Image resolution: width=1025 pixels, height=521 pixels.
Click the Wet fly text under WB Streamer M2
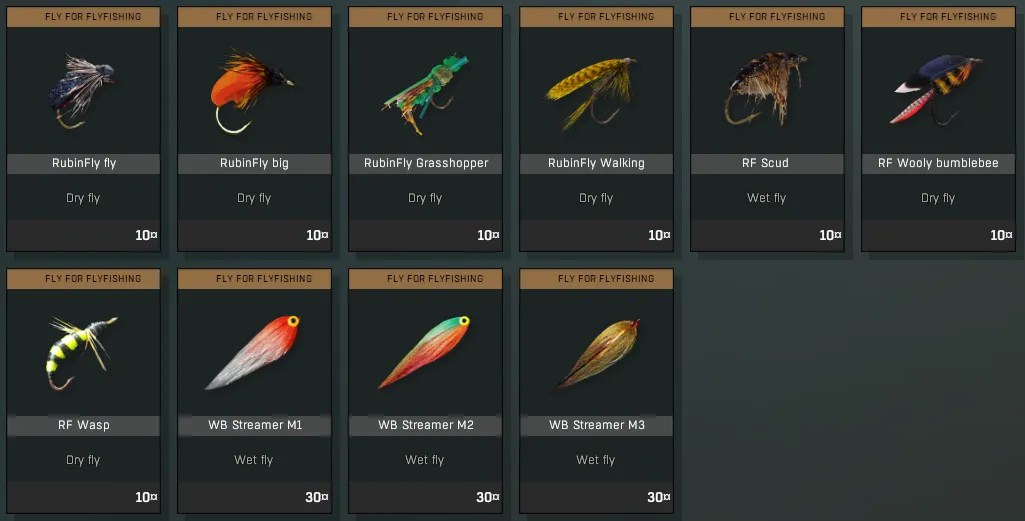coord(424,460)
